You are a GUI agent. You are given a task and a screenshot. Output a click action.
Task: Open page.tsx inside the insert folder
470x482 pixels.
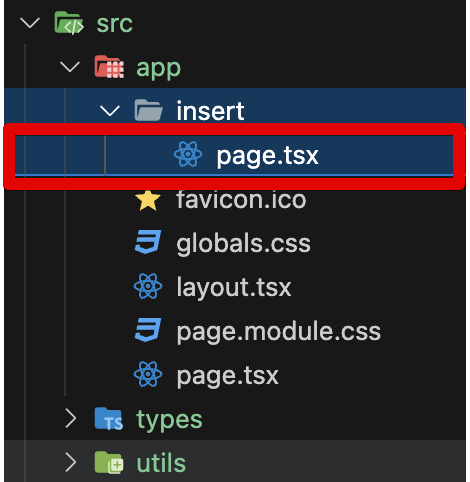tap(234, 155)
